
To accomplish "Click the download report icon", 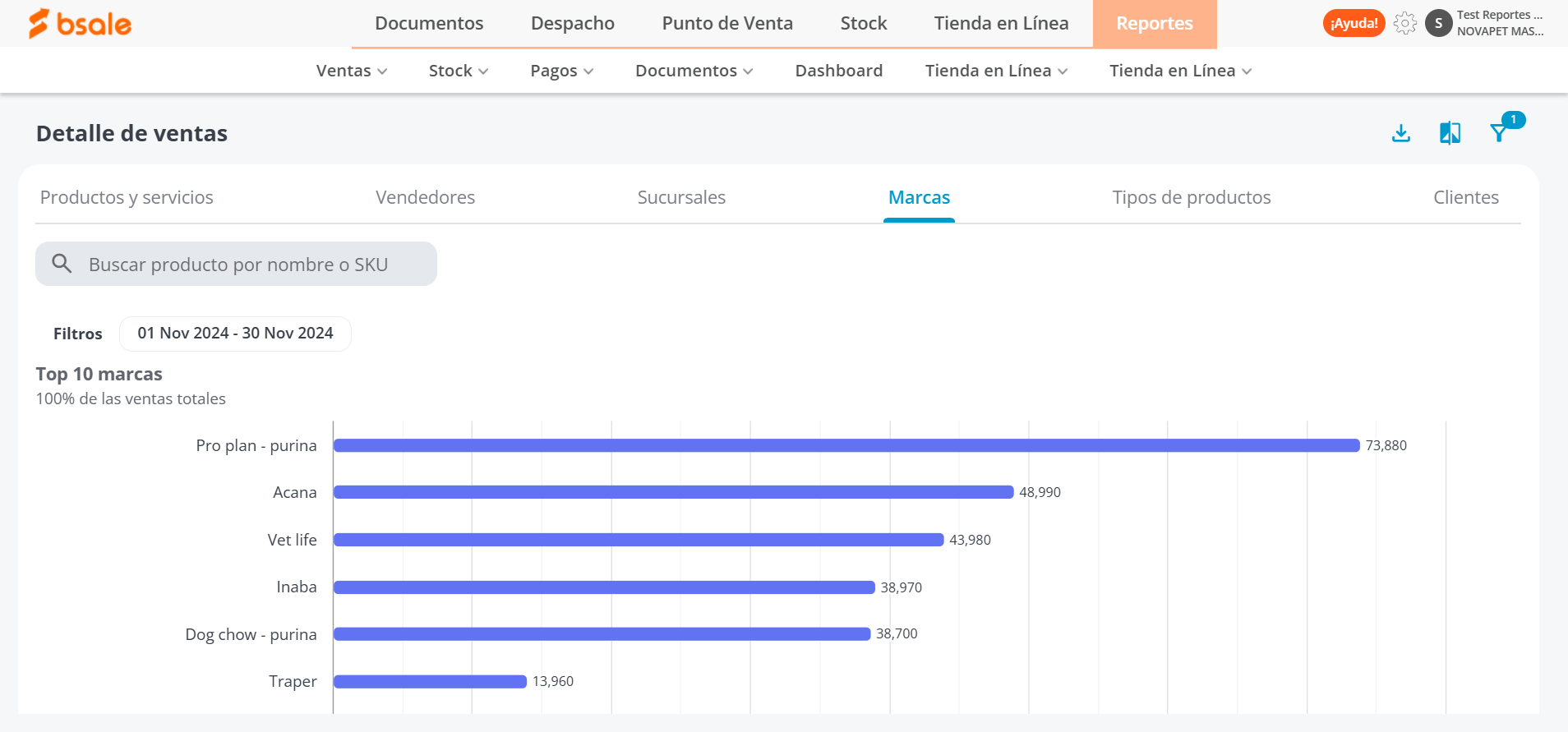I will (1401, 133).
